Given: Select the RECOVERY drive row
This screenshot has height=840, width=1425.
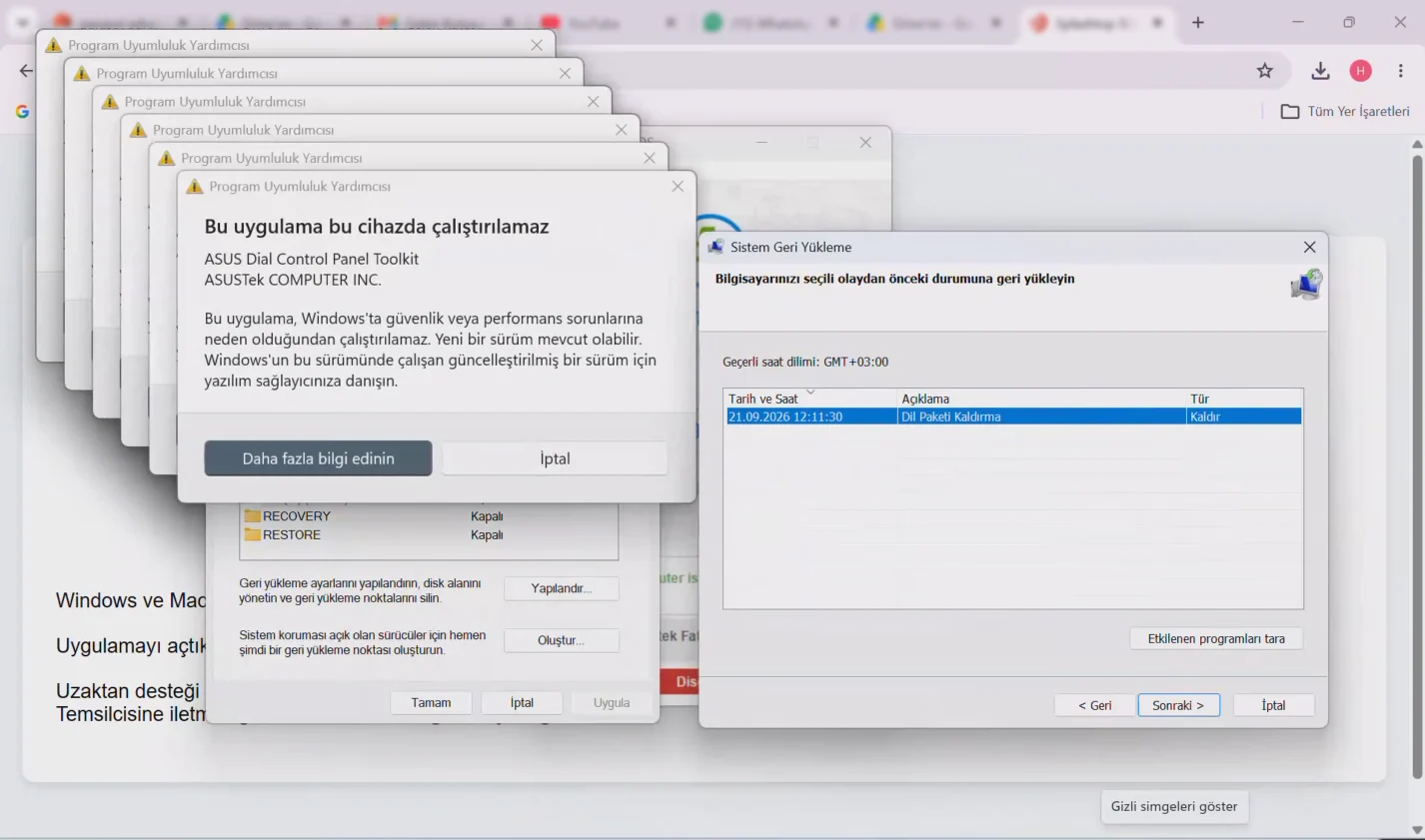Looking at the screenshot, I should 429,516.
